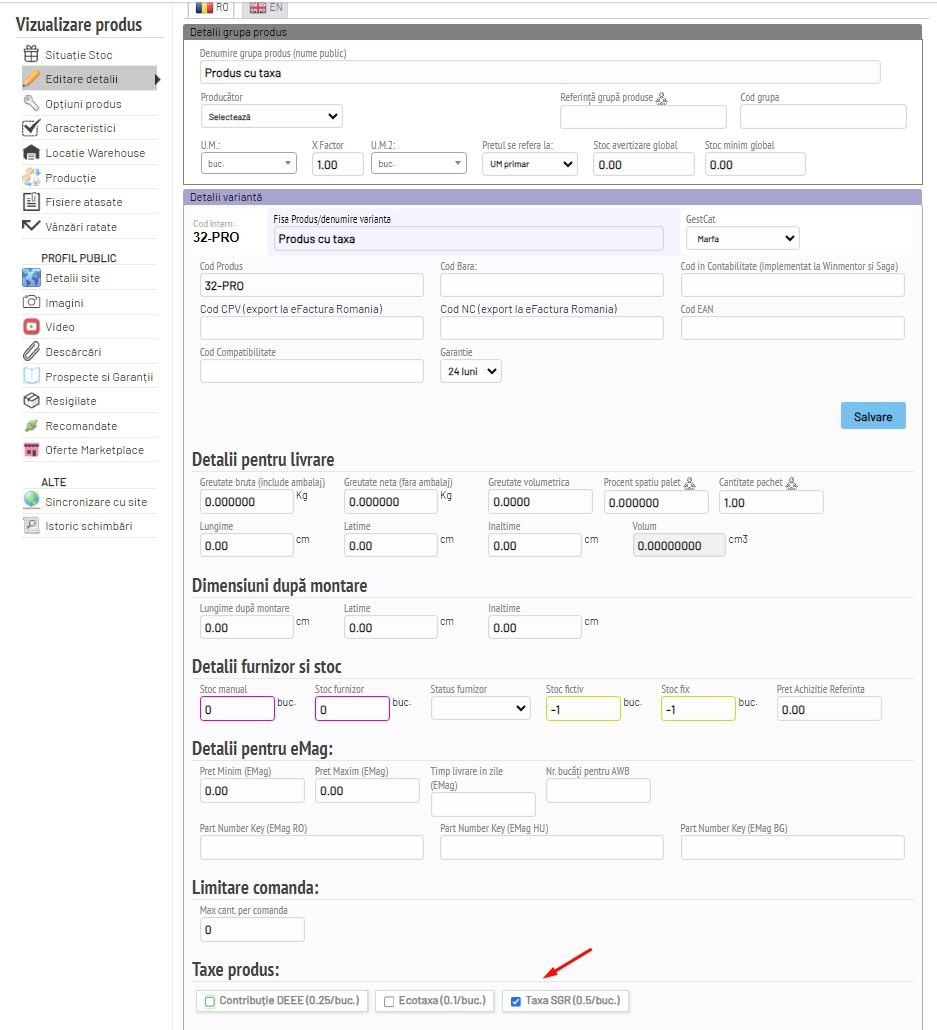The width and height of the screenshot is (937, 1030).
Task: Expand the Garantie 24 luni dropdown
Action: tap(470, 371)
